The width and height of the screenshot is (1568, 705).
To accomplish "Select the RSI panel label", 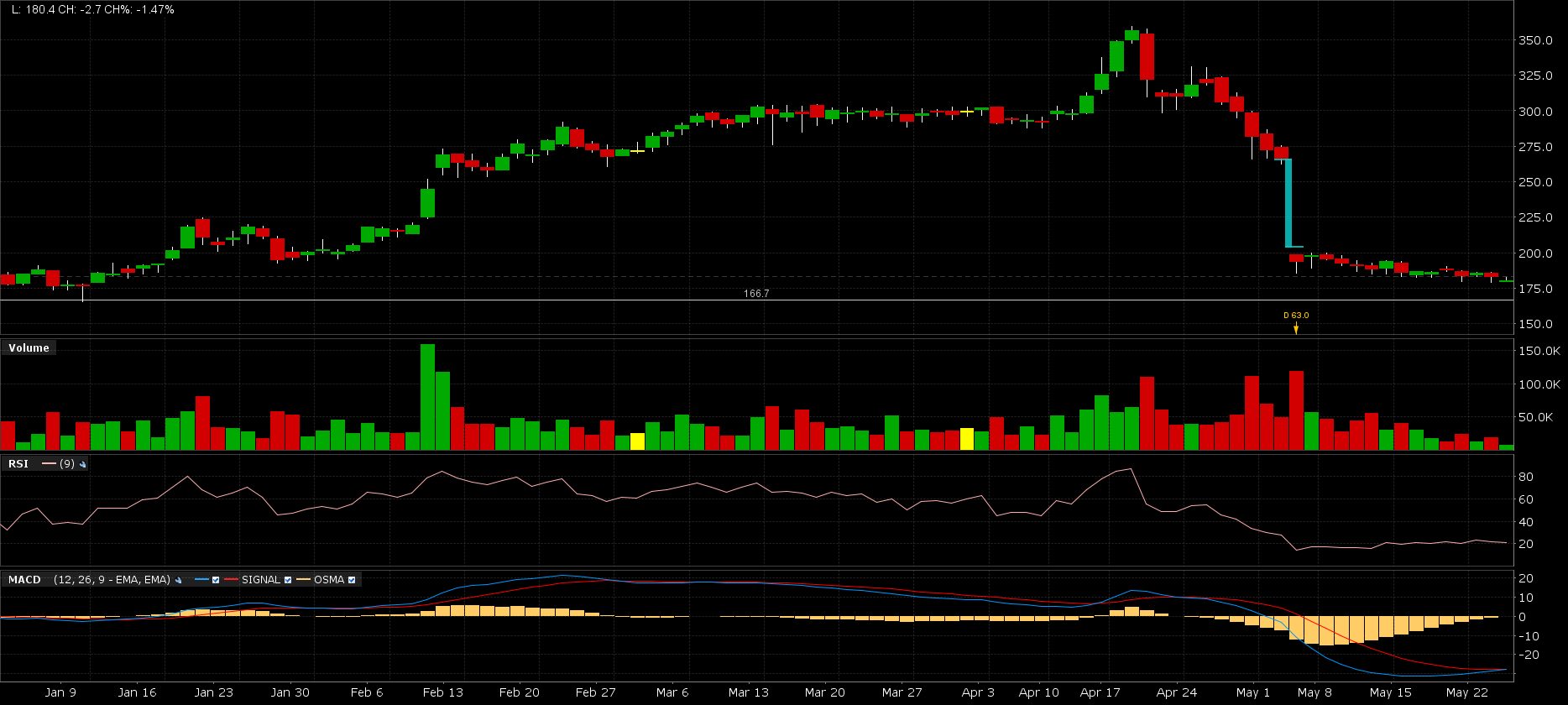I will tap(18, 464).
